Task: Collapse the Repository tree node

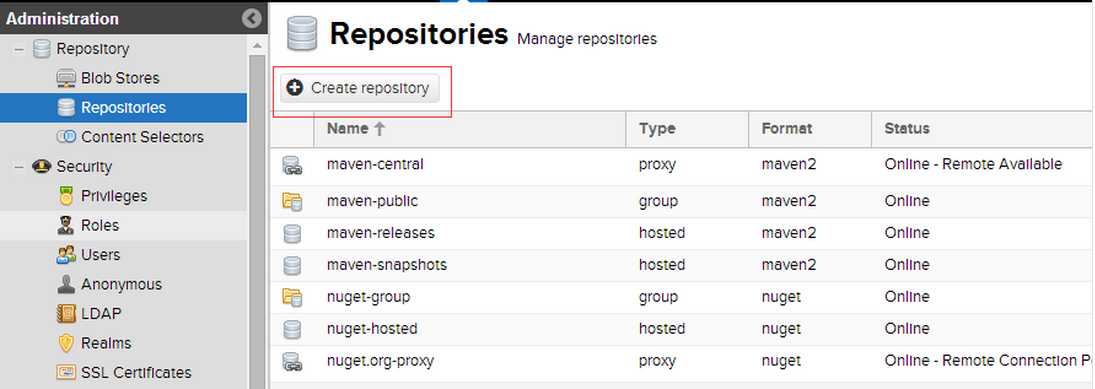Action: 19,49
